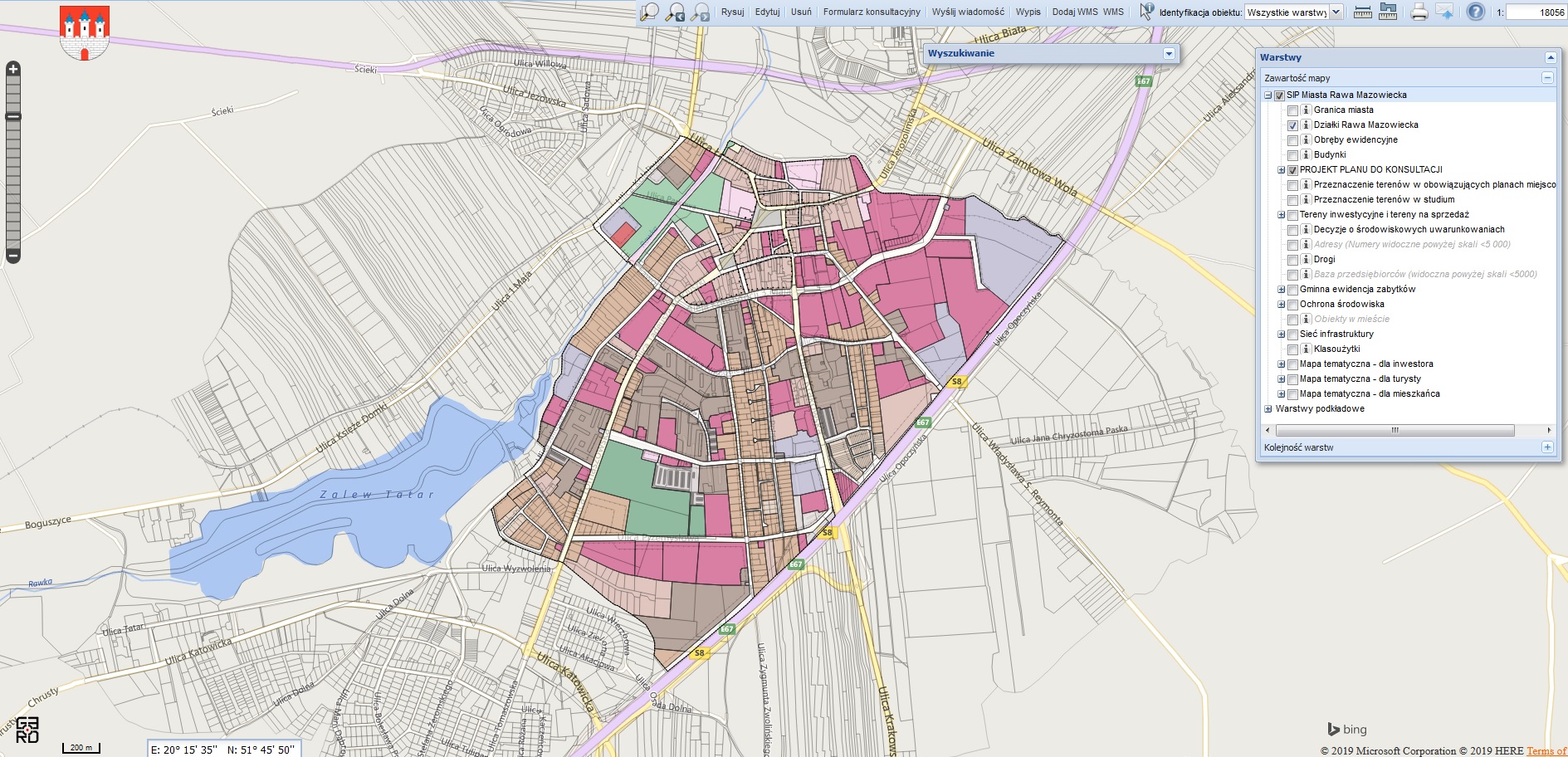This screenshot has width=1568, height=757.
Task: Enable the Granica miasta layer checkbox
Action: point(1292,110)
